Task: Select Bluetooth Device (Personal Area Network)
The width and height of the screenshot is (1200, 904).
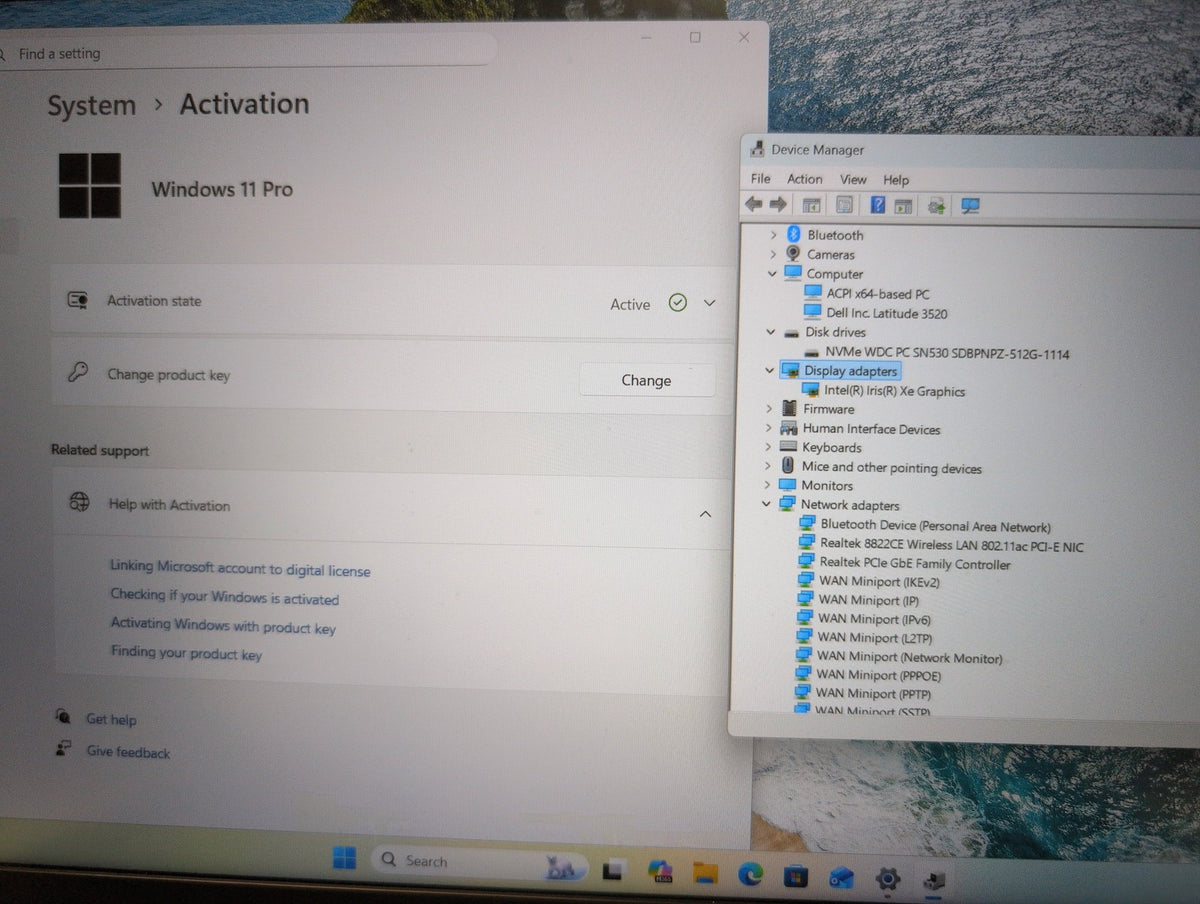Action: [x=935, y=526]
